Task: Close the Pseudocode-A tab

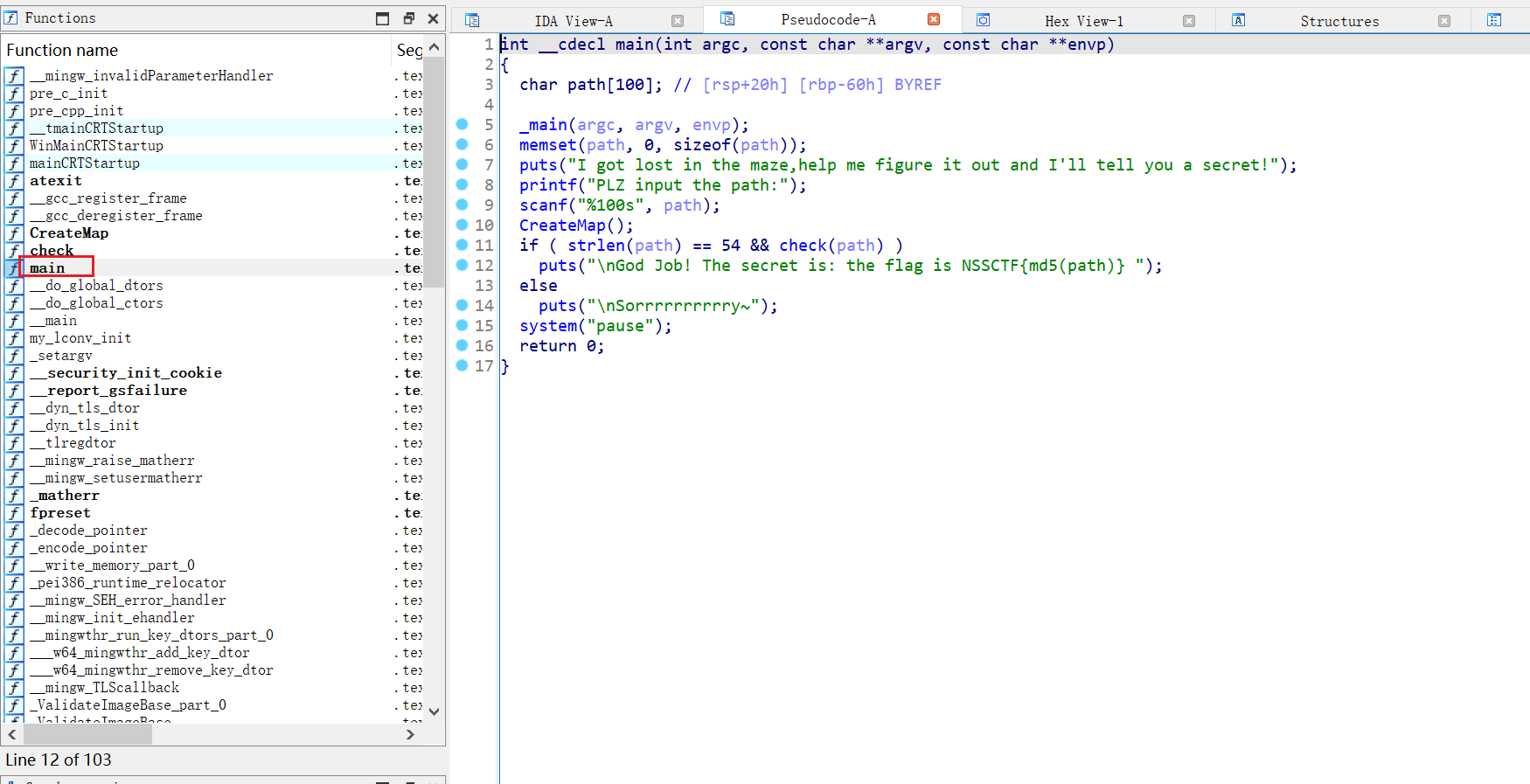Action: coord(934,19)
